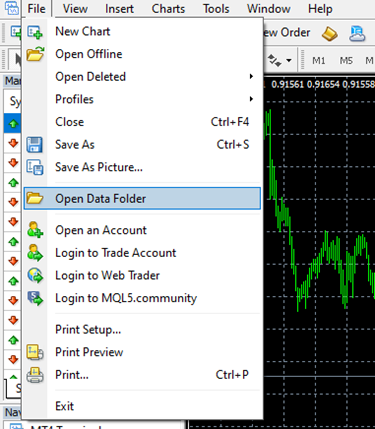The image size is (375, 429).
Task: Switch to the M1 timeframe button
Action: coord(319,61)
